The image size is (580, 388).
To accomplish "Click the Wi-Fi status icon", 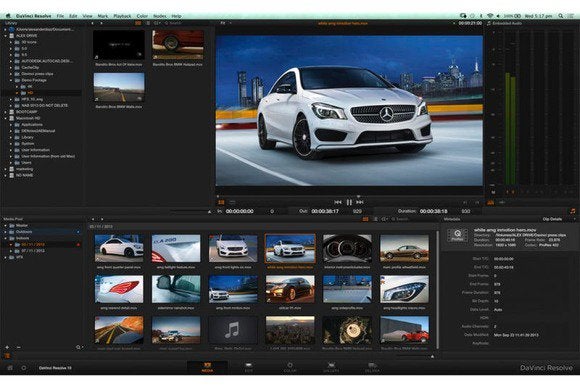I will 490,16.
